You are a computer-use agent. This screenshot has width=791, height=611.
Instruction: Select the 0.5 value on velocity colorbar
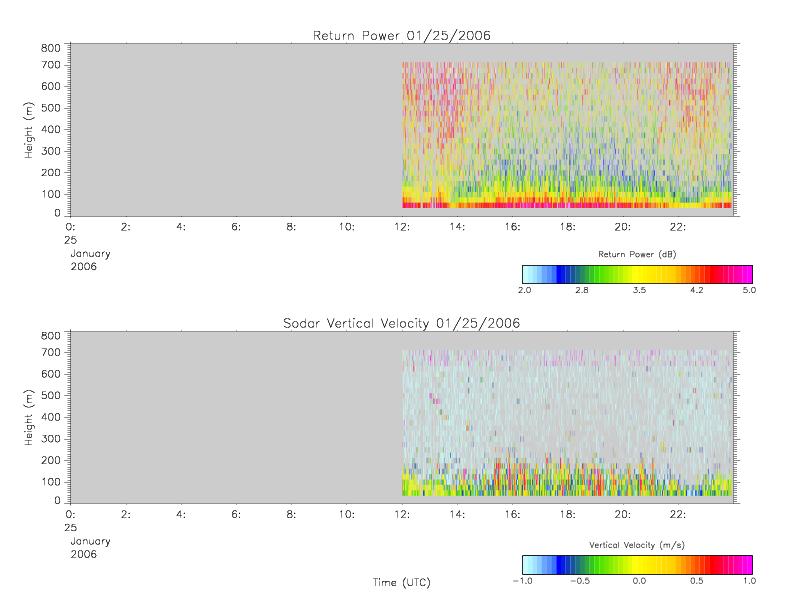(x=697, y=581)
